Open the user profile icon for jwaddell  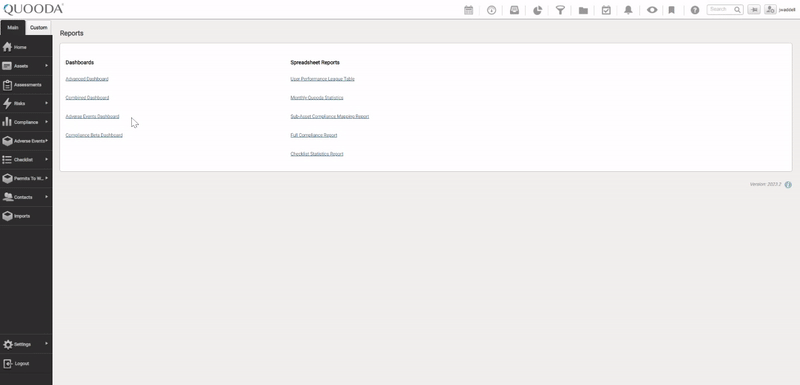[x=770, y=10]
